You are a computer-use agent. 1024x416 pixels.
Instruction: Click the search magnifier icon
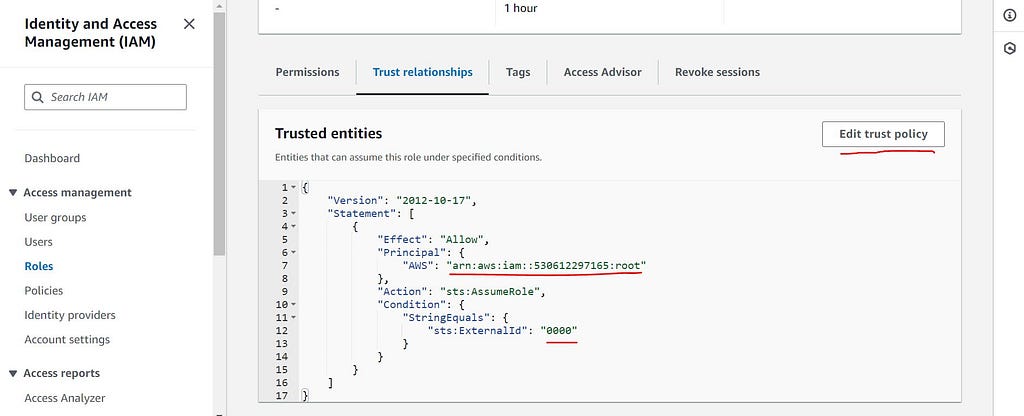[x=38, y=97]
